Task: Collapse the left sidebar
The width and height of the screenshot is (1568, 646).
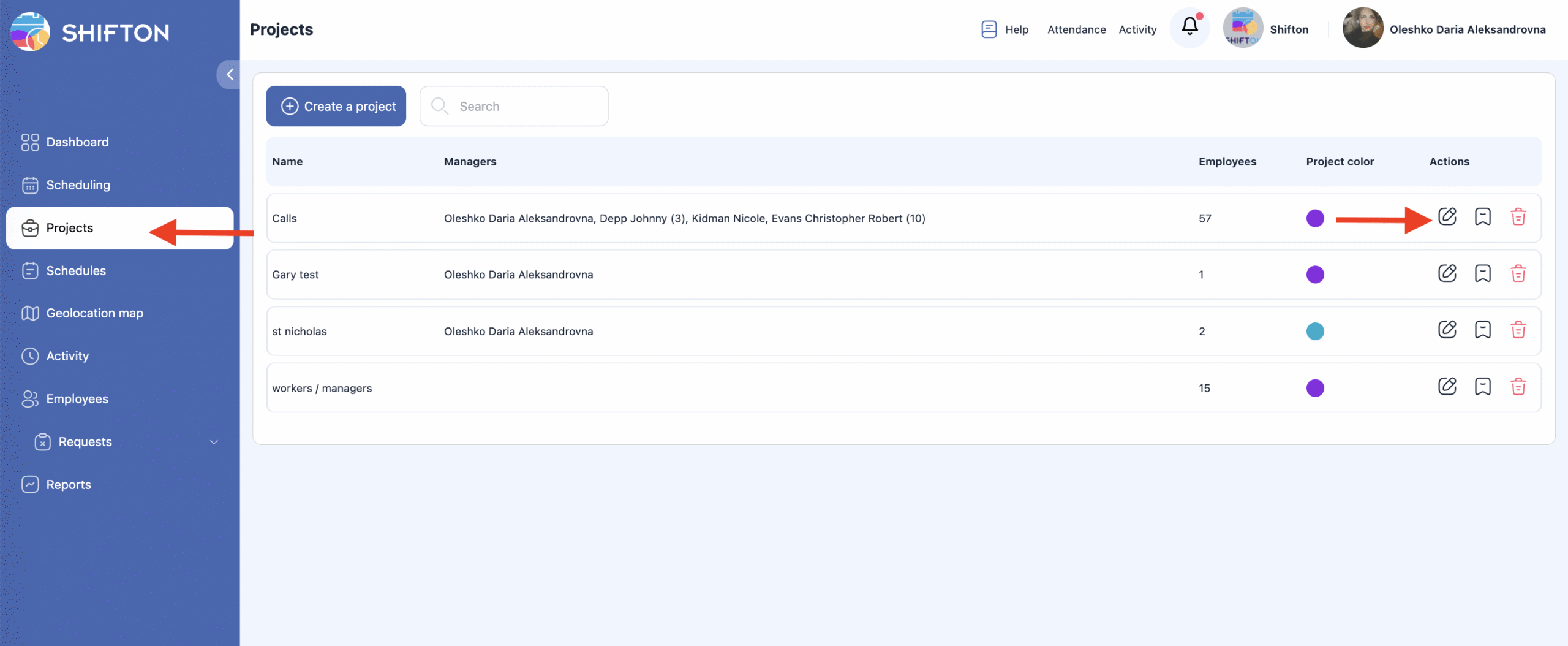Action: (x=230, y=75)
